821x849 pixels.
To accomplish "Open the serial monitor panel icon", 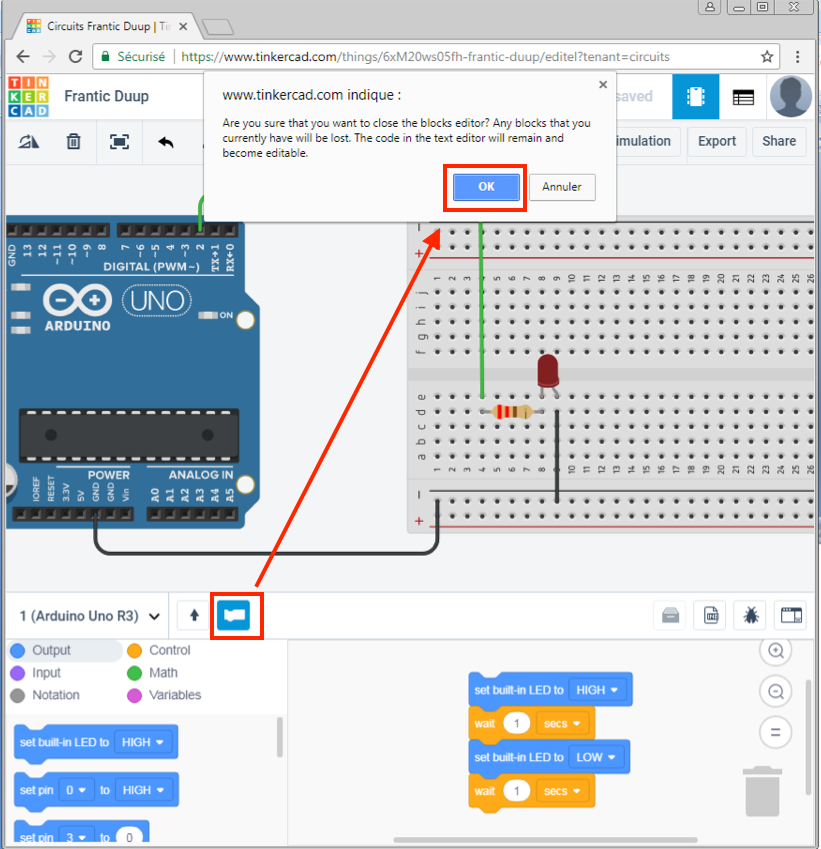I will tap(791, 616).
